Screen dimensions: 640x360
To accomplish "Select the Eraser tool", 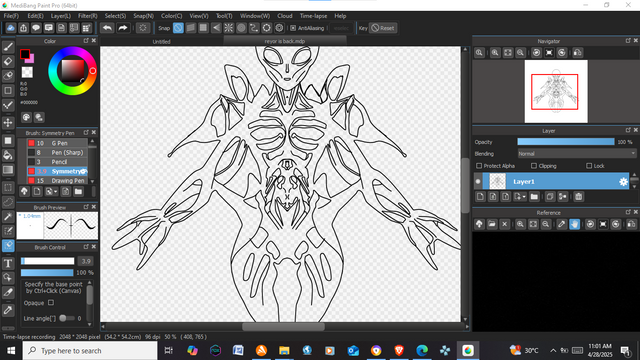I will 8,62.
